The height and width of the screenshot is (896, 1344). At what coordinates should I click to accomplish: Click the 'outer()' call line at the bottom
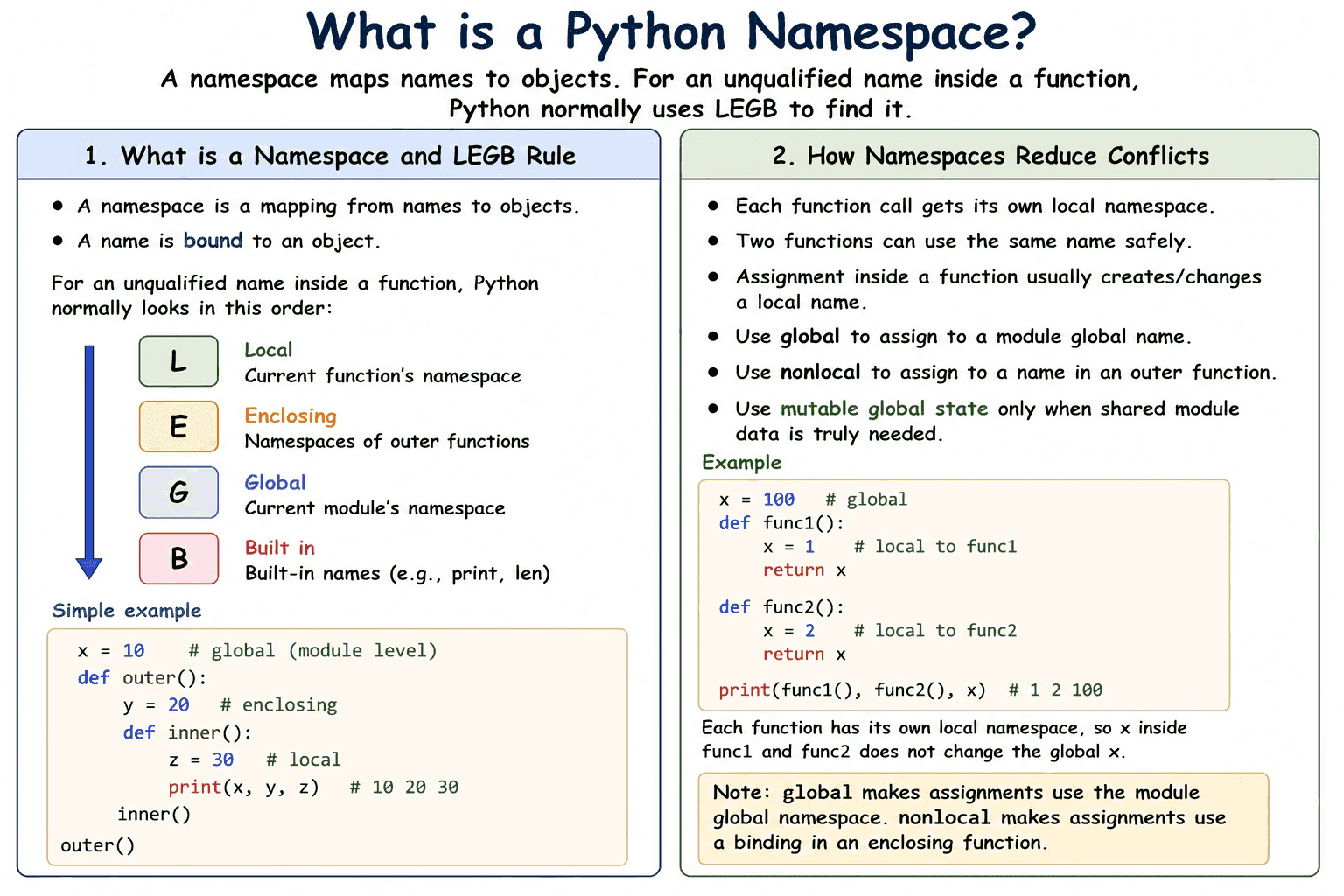pos(98,845)
